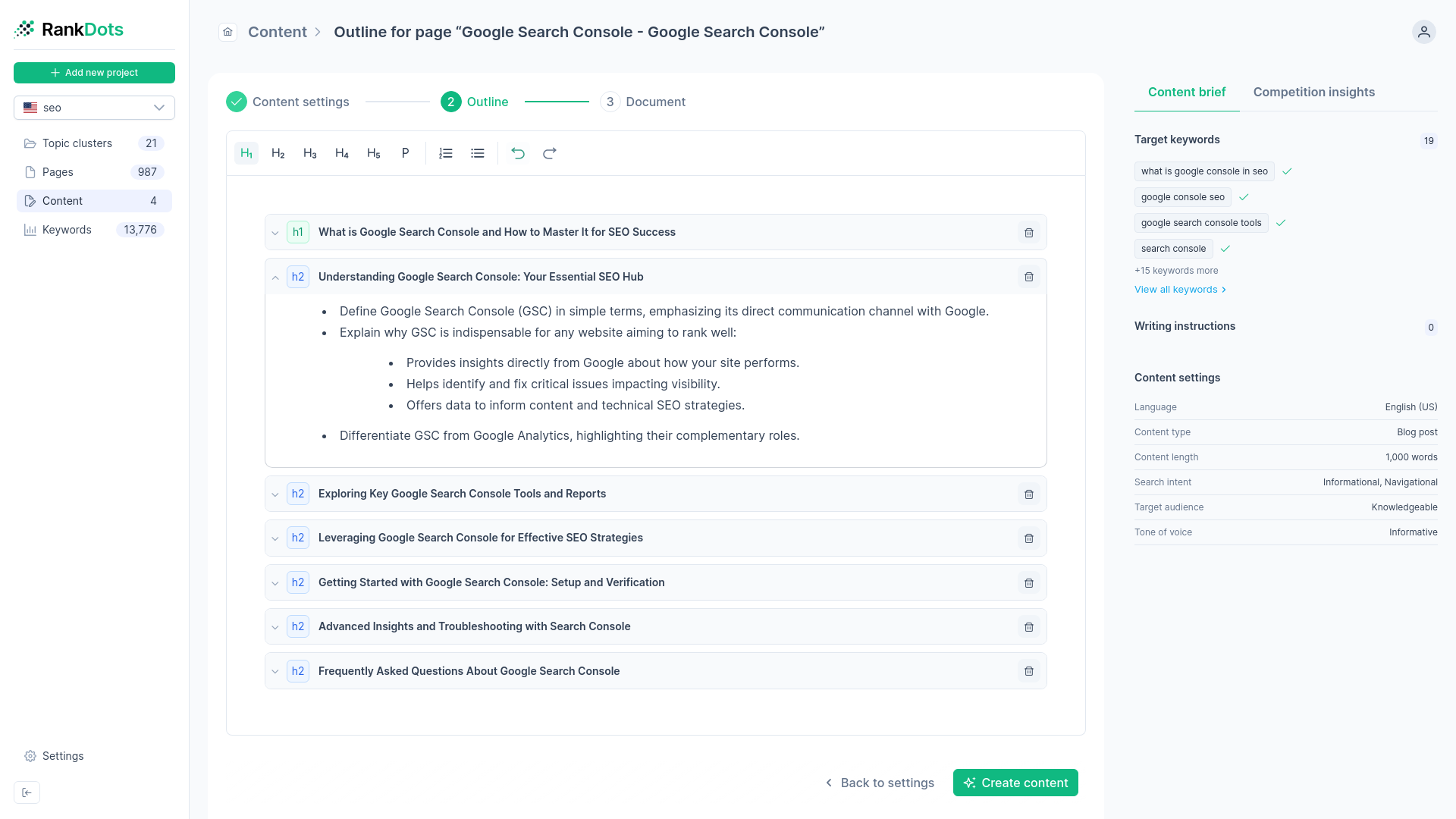The image size is (1456, 819).
Task: Select the H3 heading toolbar button
Action: coord(309,153)
